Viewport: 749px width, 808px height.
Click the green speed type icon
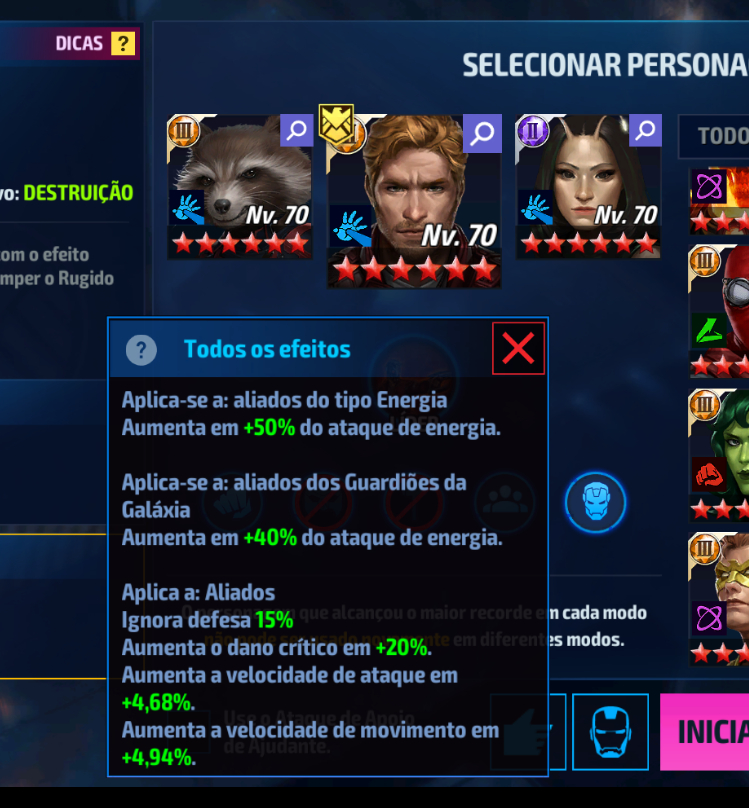709,330
